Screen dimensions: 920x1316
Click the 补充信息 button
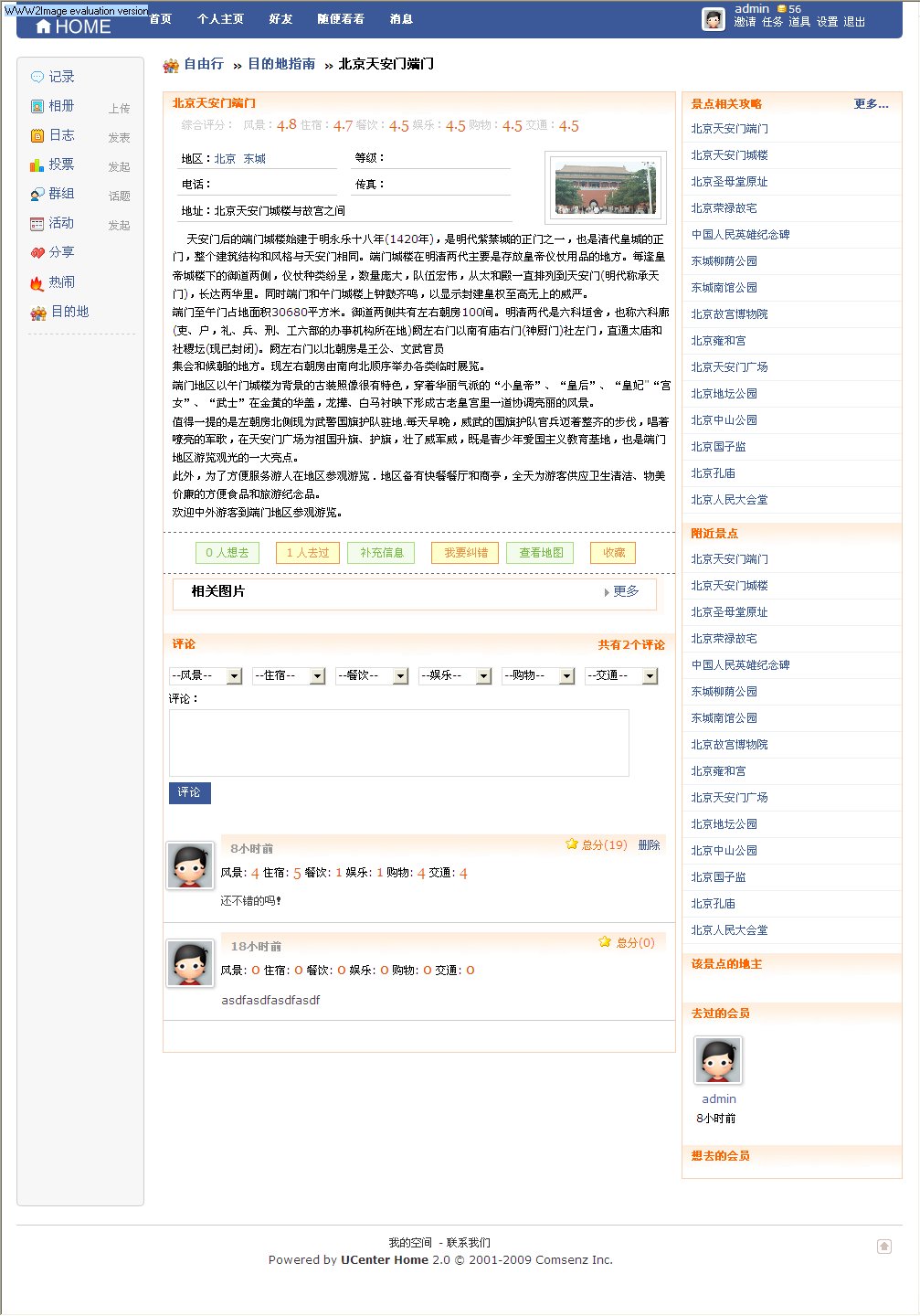pos(381,553)
